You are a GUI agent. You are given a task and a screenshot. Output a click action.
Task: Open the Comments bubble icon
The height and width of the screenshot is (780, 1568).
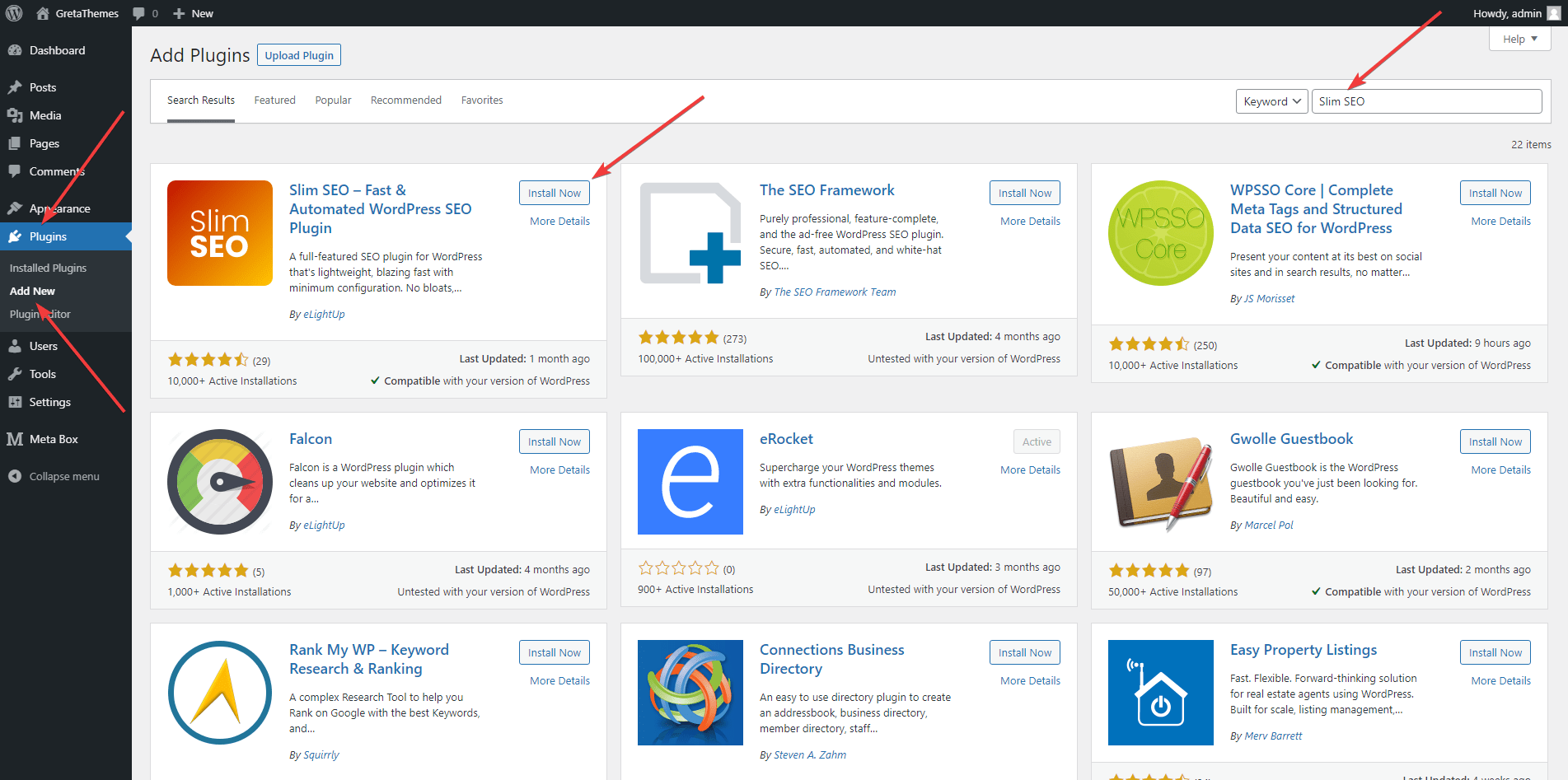[x=16, y=171]
